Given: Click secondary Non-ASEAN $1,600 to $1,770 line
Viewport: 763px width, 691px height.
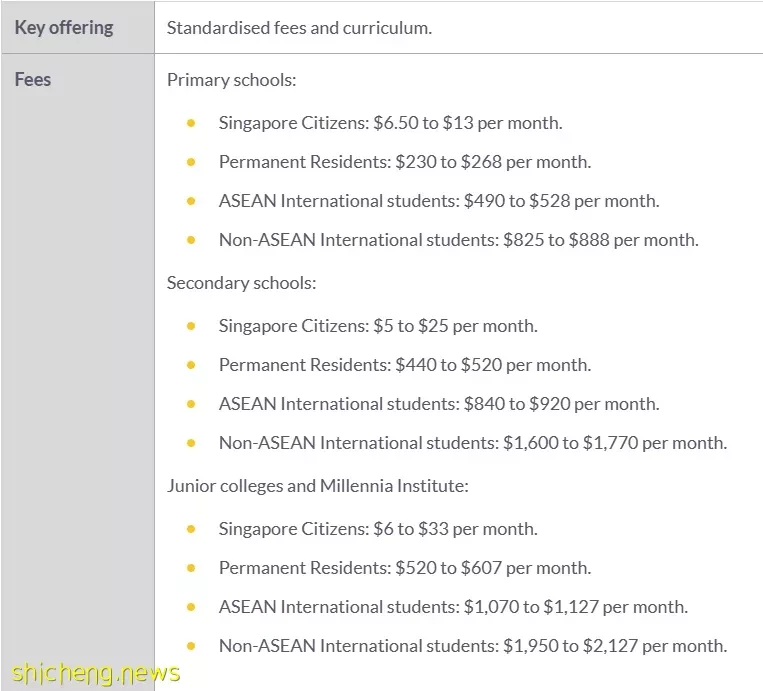Looking at the screenshot, I should coord(473,443).
